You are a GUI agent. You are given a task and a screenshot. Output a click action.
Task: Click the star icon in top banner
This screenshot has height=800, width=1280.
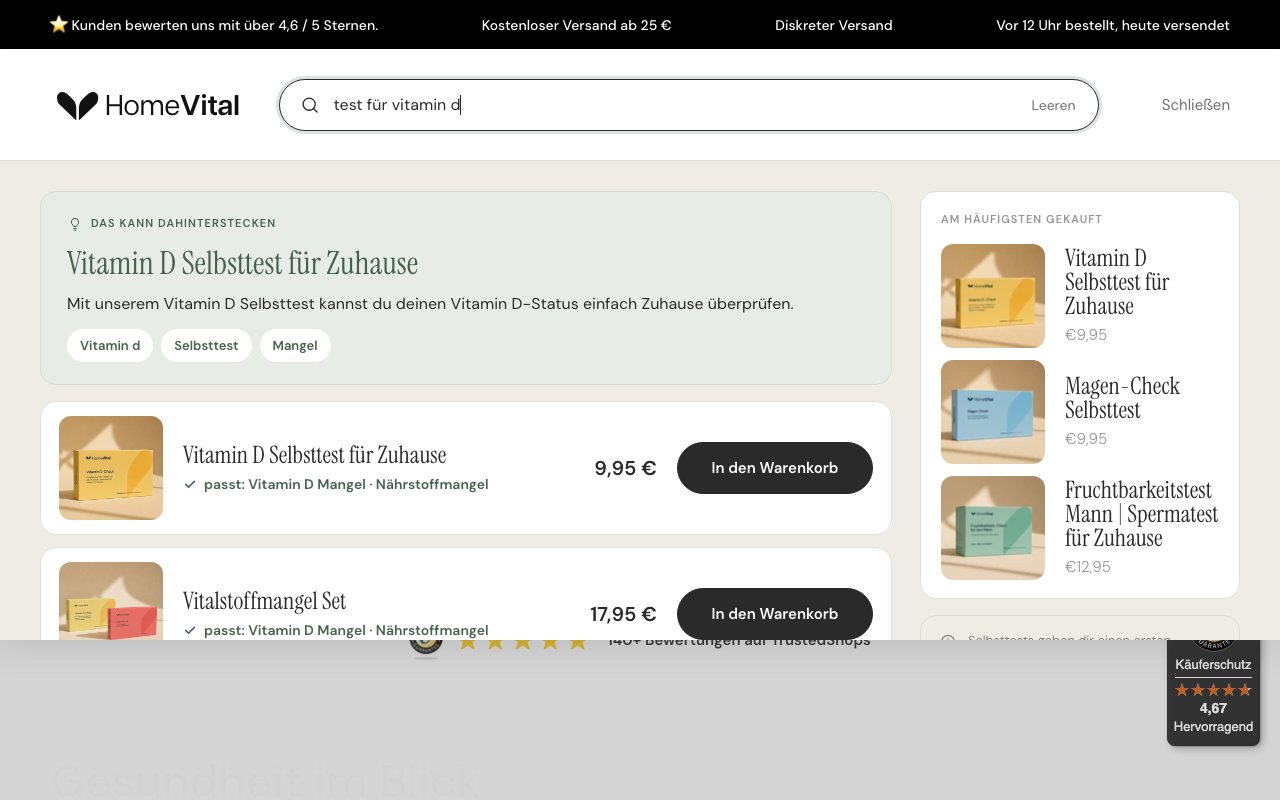[59, 24]
